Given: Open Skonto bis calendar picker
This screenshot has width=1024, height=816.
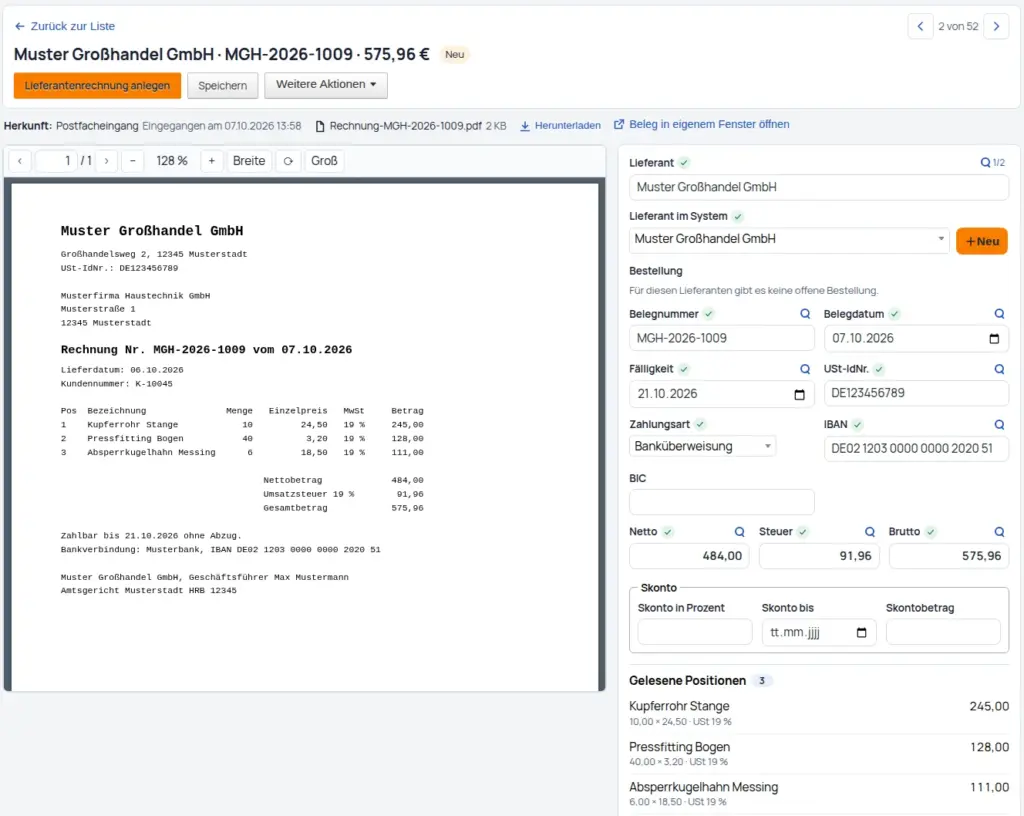Looking at the screenshot, I should tap(861, 633).
